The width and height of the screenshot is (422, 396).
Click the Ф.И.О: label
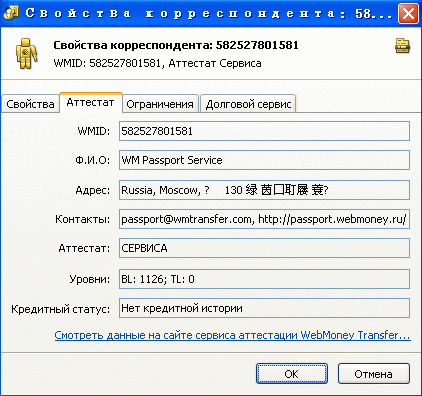[92, 160]
